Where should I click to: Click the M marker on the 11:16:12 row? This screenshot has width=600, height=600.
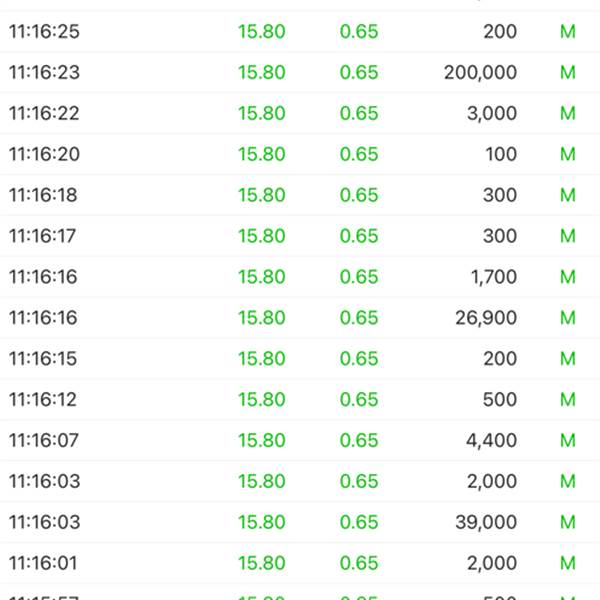[568, 399]
